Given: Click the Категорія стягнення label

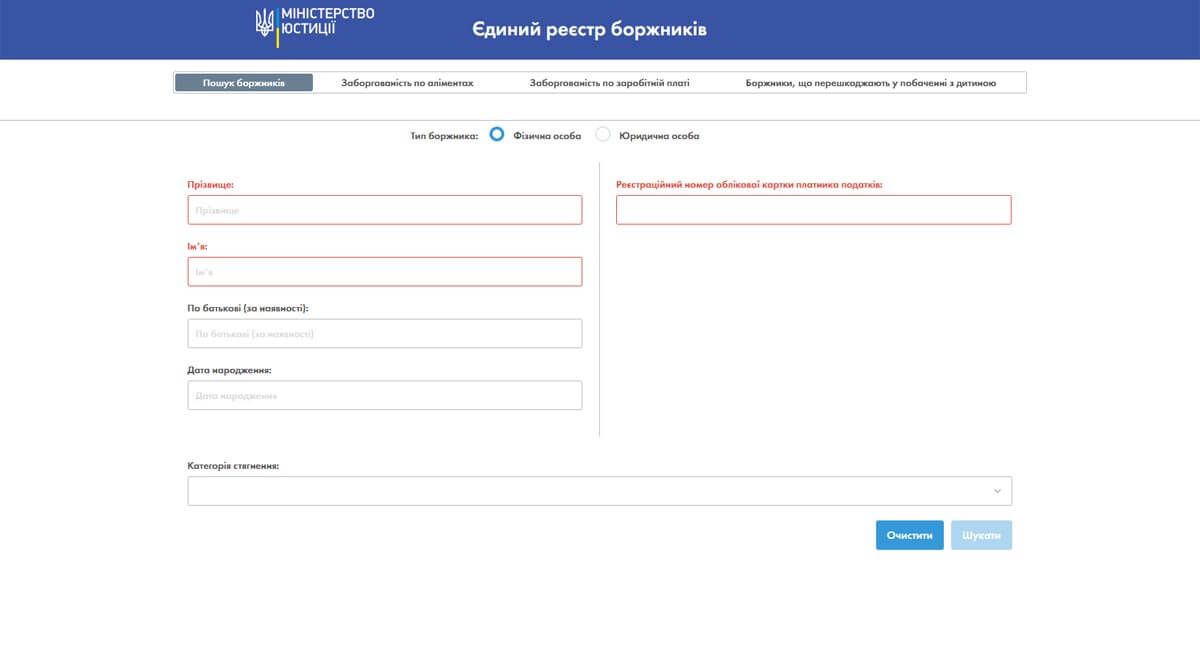Looking at the screenshot, I should [x=233, y=466].
